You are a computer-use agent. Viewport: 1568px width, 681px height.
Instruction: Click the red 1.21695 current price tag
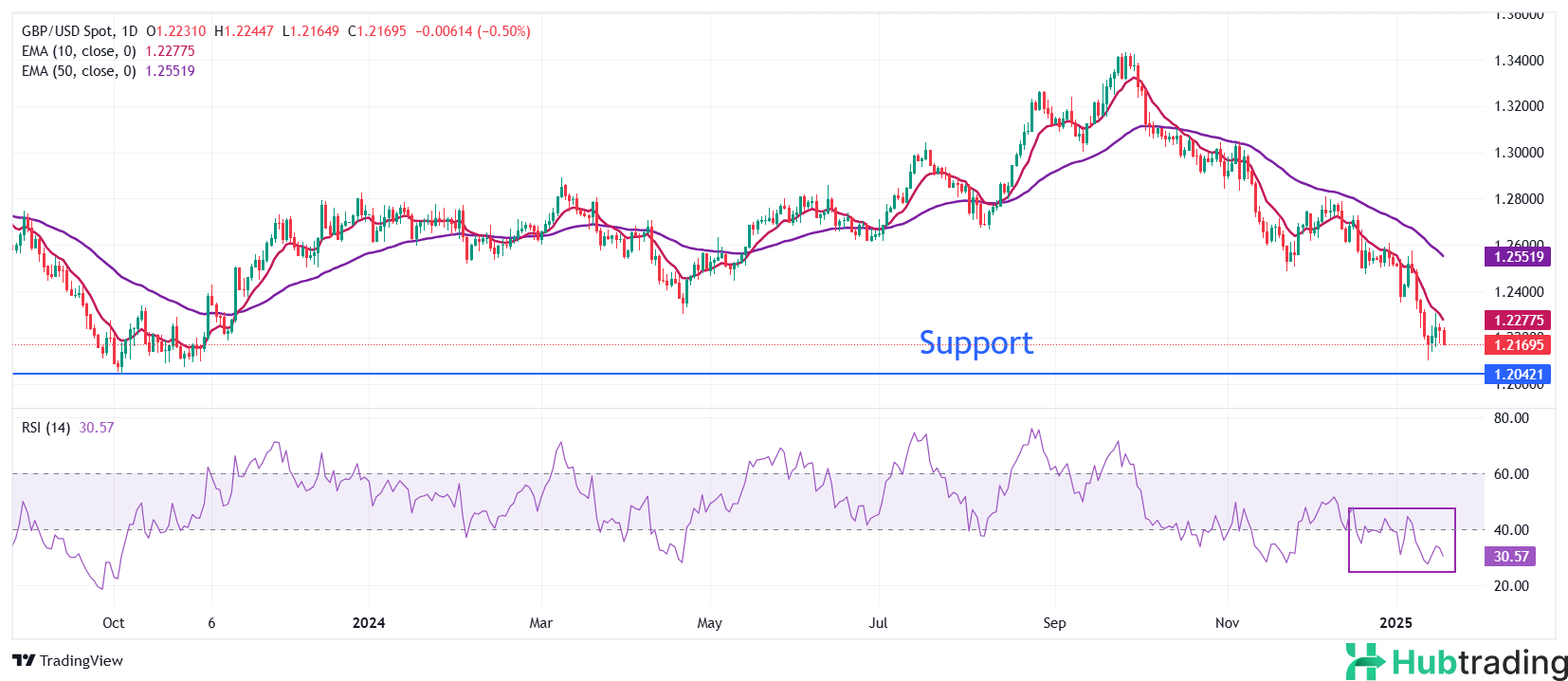point(1518,345)
